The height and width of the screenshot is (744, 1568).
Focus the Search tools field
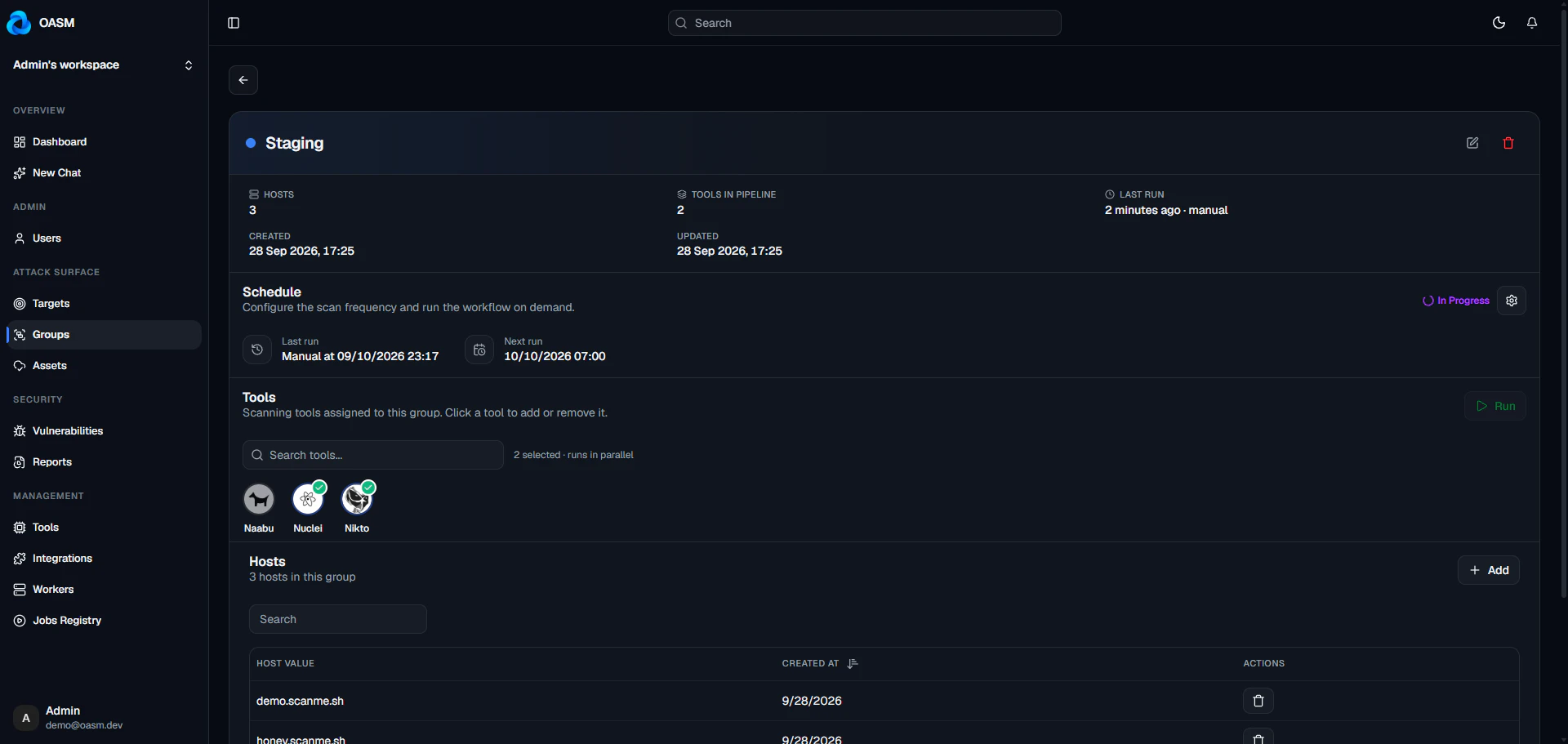(x=373, y=455)
